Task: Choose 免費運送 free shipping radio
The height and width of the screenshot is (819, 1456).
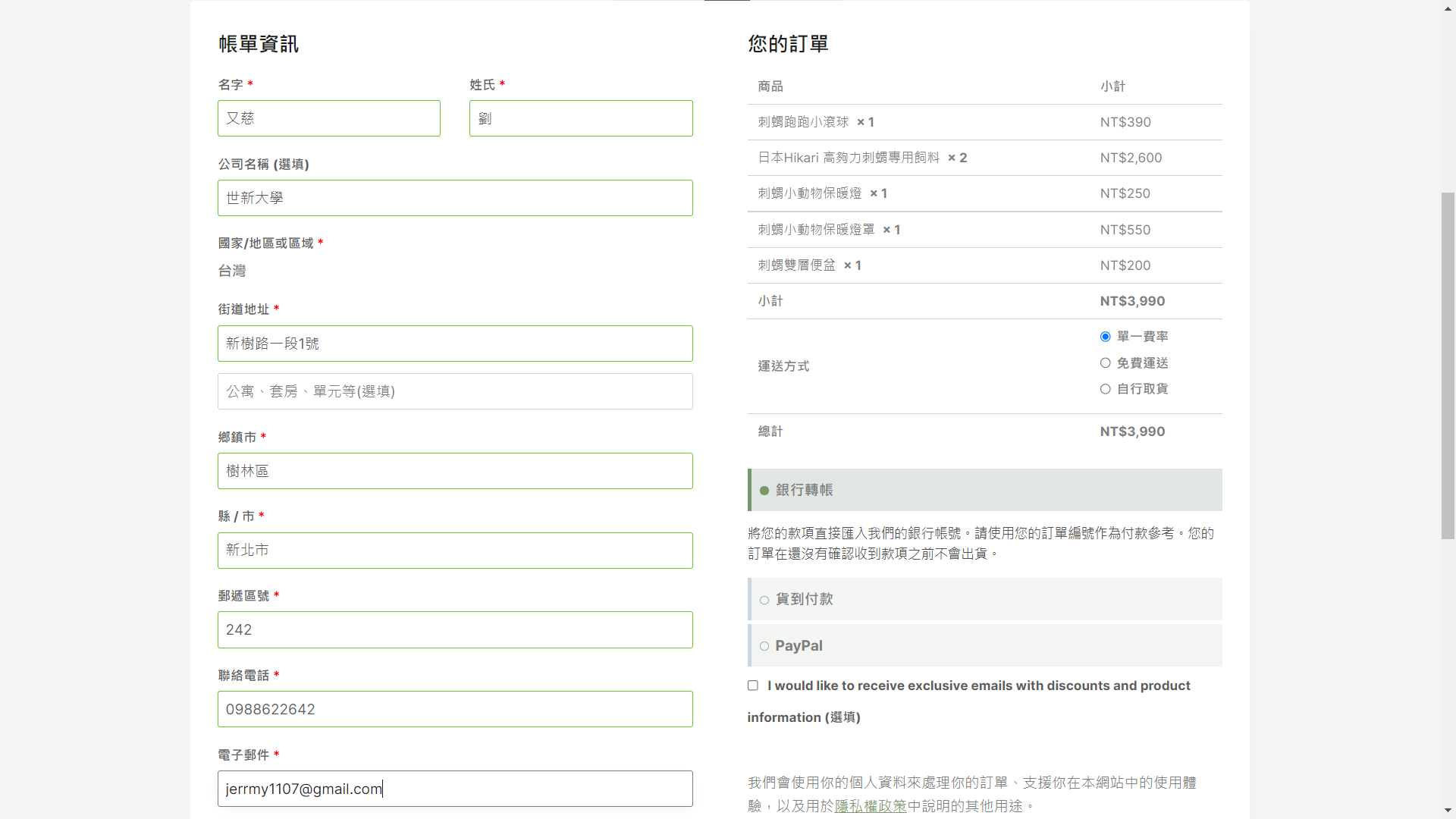Action: click(1105, 363)
